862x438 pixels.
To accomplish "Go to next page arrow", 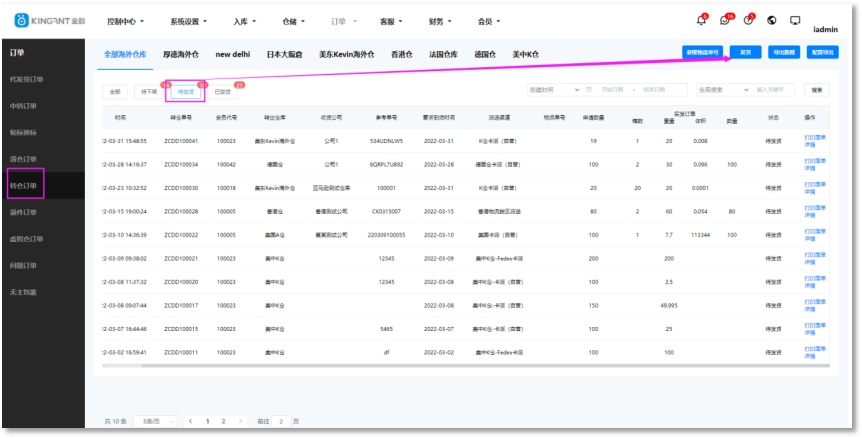I will [x=238, y=422].
